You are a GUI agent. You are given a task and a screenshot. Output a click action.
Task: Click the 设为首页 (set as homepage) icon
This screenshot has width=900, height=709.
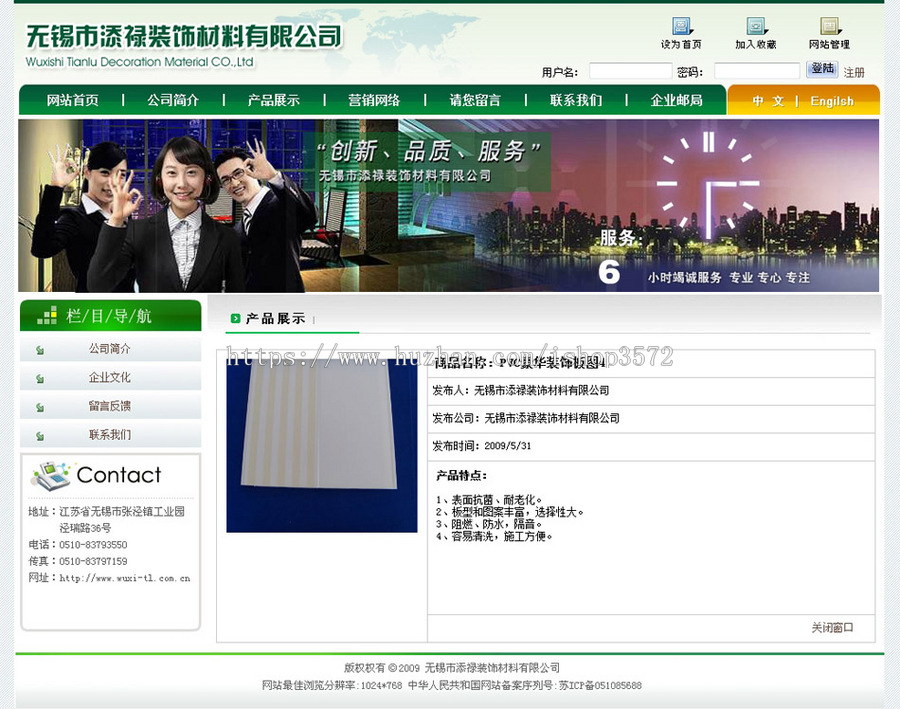pos(681,27)
